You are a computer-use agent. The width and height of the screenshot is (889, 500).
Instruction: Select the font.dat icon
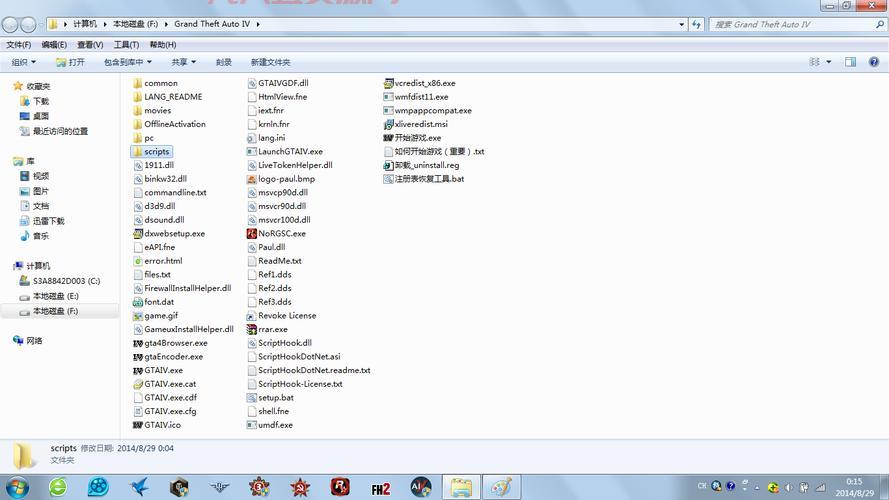[x=138, y=302]
